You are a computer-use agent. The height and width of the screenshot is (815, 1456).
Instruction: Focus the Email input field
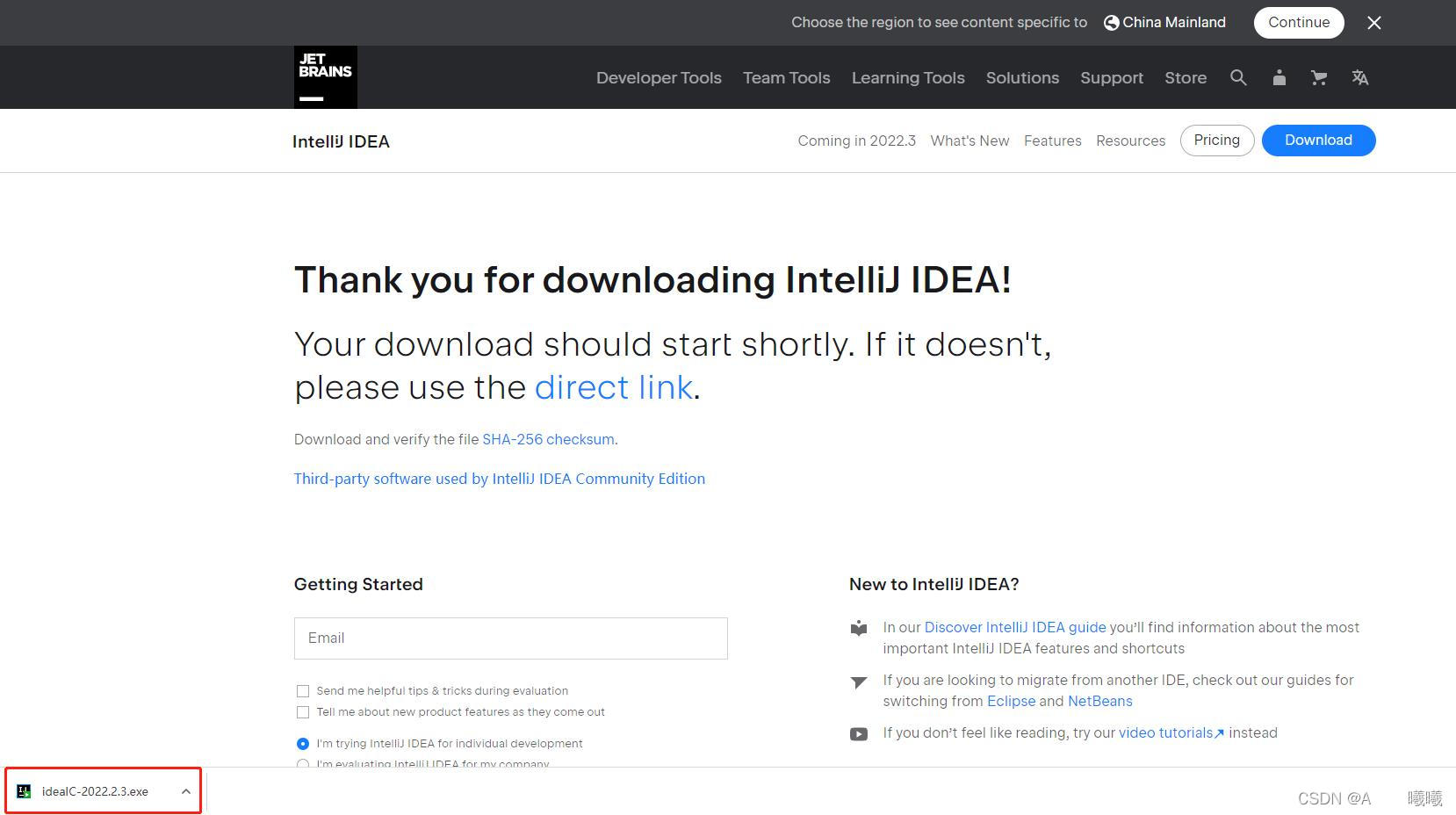pyautogui.click(x=511, y=638)
